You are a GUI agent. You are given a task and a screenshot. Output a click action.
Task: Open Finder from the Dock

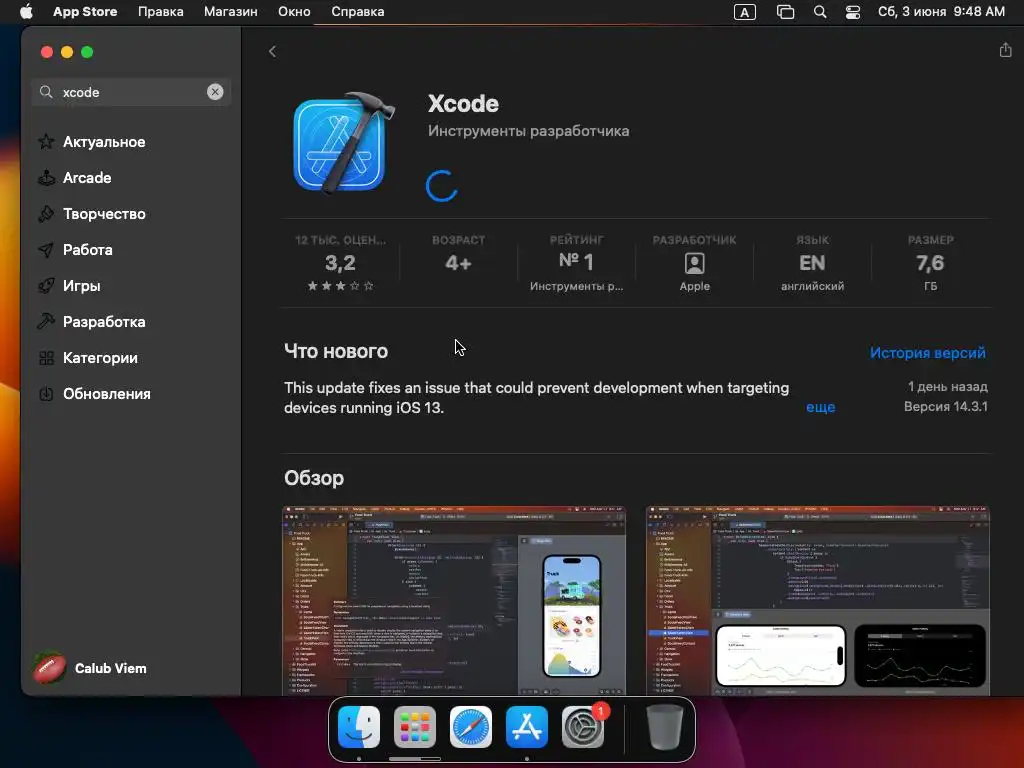359,727
